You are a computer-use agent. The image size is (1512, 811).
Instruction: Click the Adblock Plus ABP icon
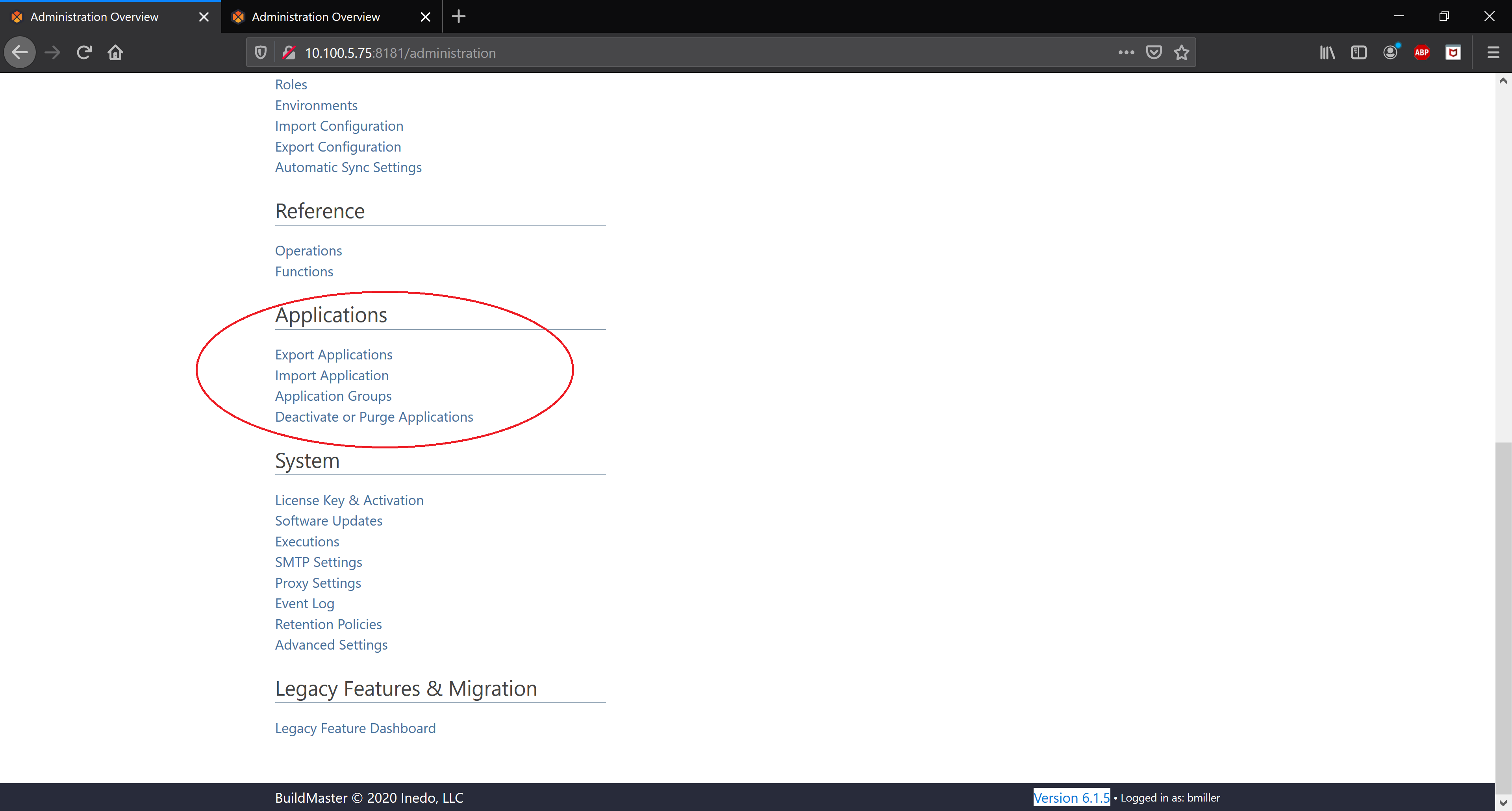tap(1421, 52)
